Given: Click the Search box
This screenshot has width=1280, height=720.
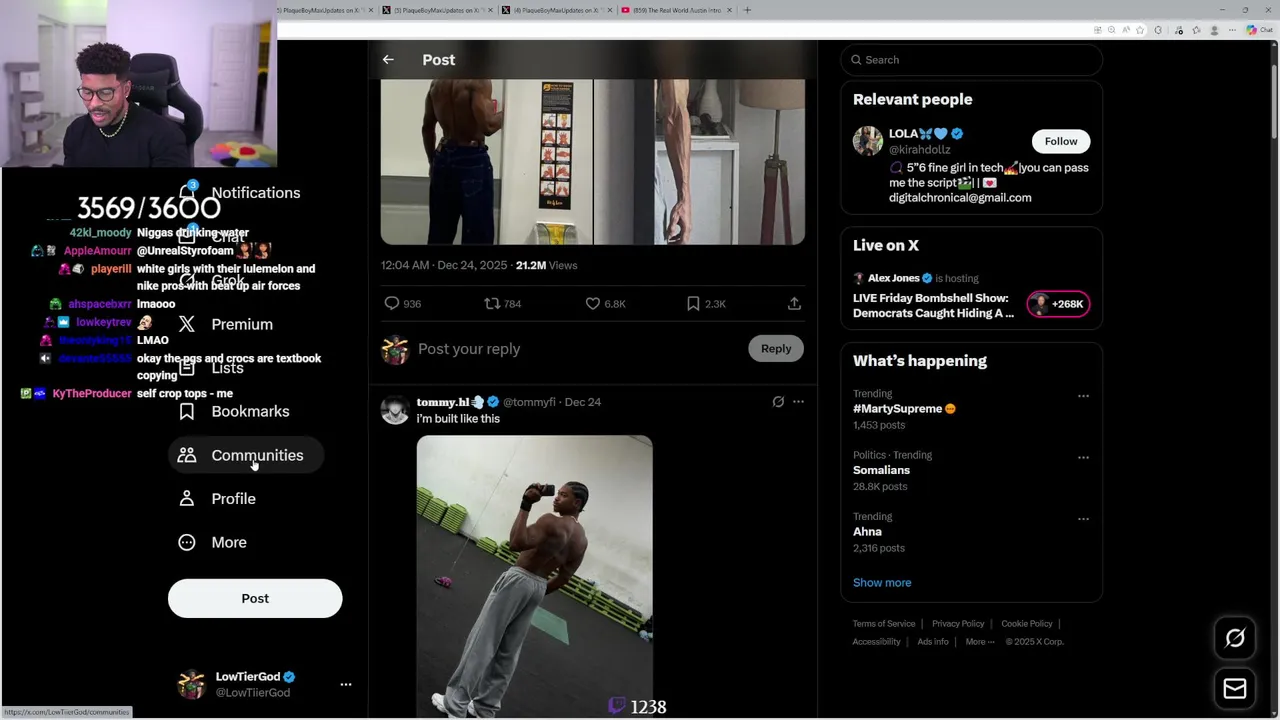Looking at the screenshot, I should [x=971, y=60].
